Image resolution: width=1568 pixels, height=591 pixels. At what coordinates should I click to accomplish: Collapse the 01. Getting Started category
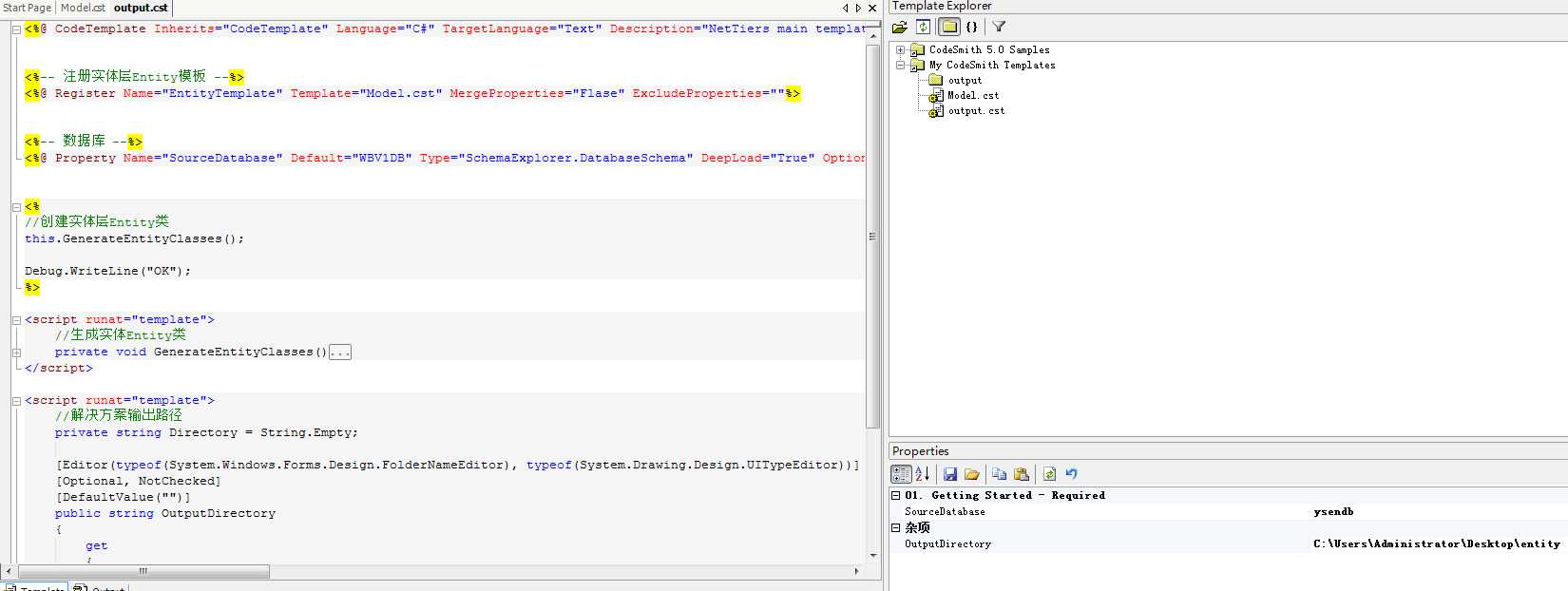pyautogui.click(x=895, y=495)
